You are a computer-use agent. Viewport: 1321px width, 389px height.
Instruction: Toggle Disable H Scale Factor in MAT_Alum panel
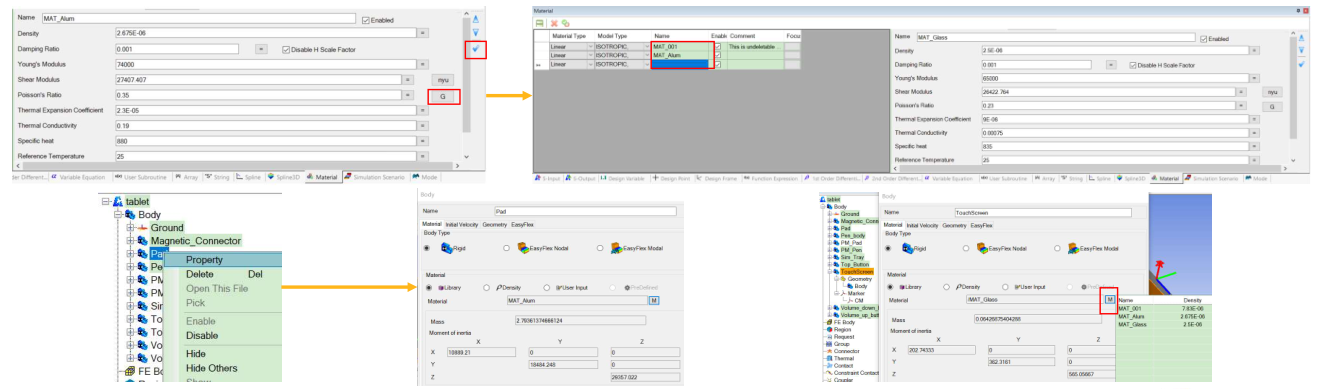click(286, 48)
